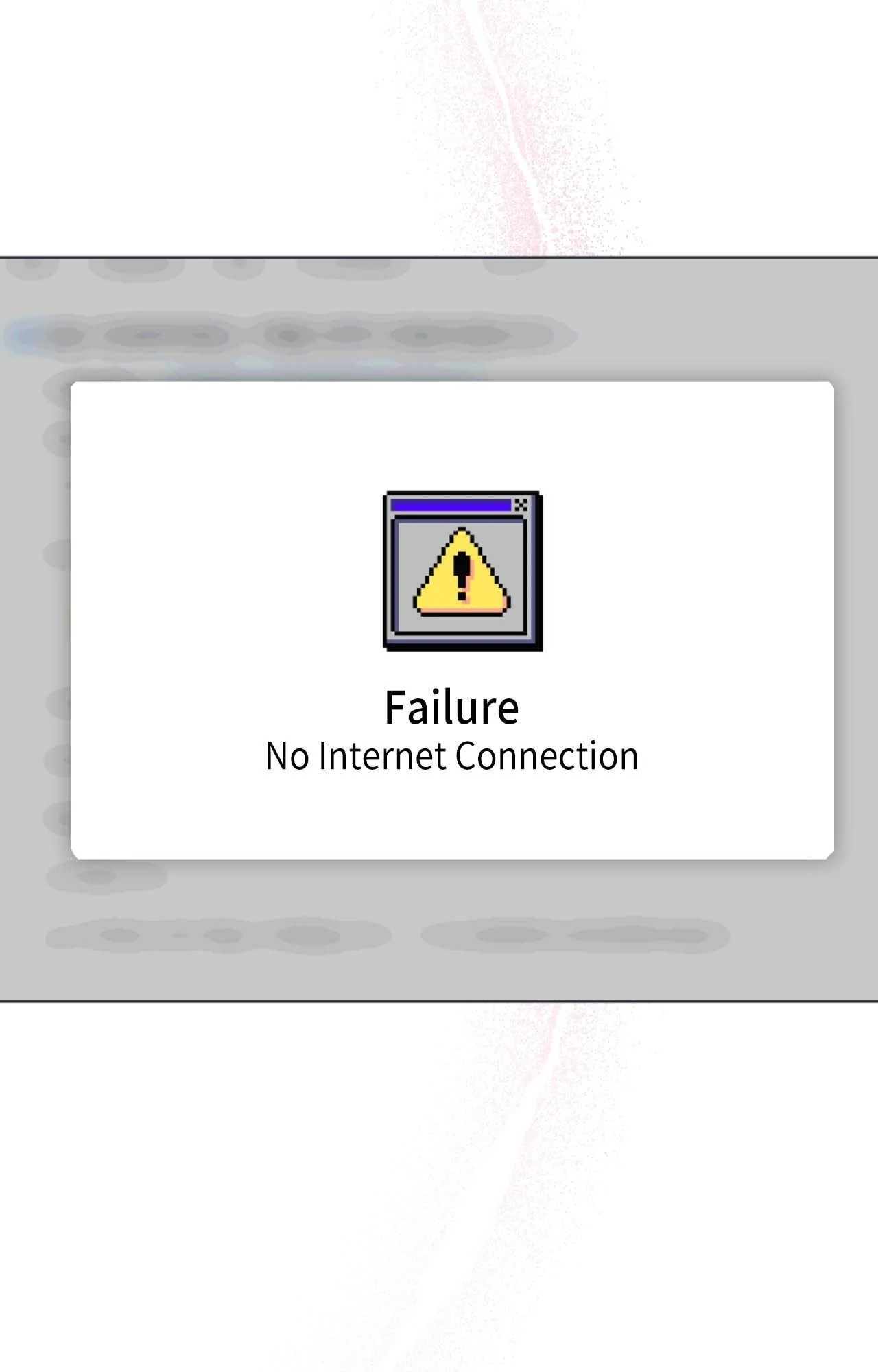
Task: Click the blurred left text below dialog
Action: click(x=218, y=936)
